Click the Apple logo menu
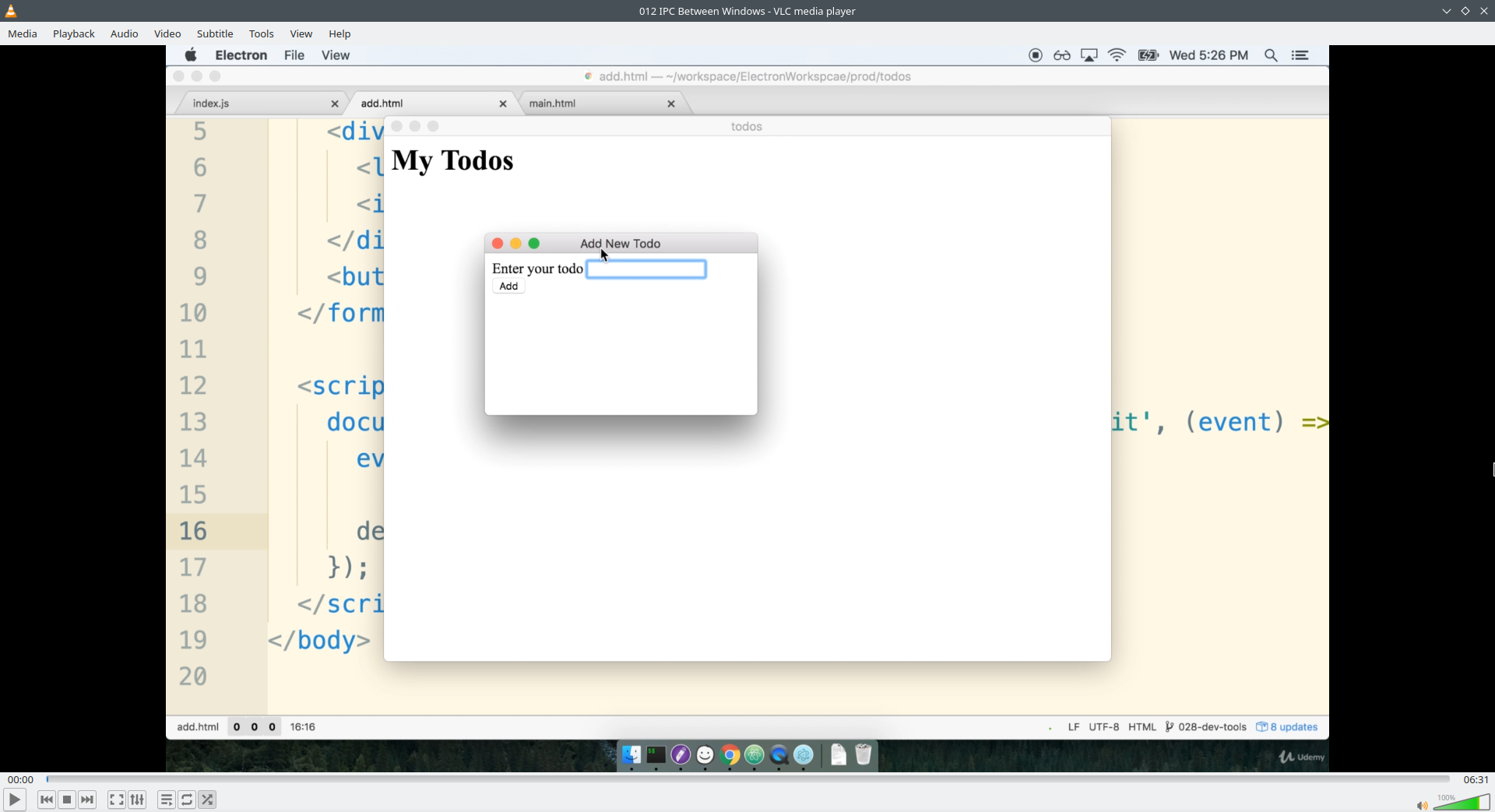 [191, 55]
